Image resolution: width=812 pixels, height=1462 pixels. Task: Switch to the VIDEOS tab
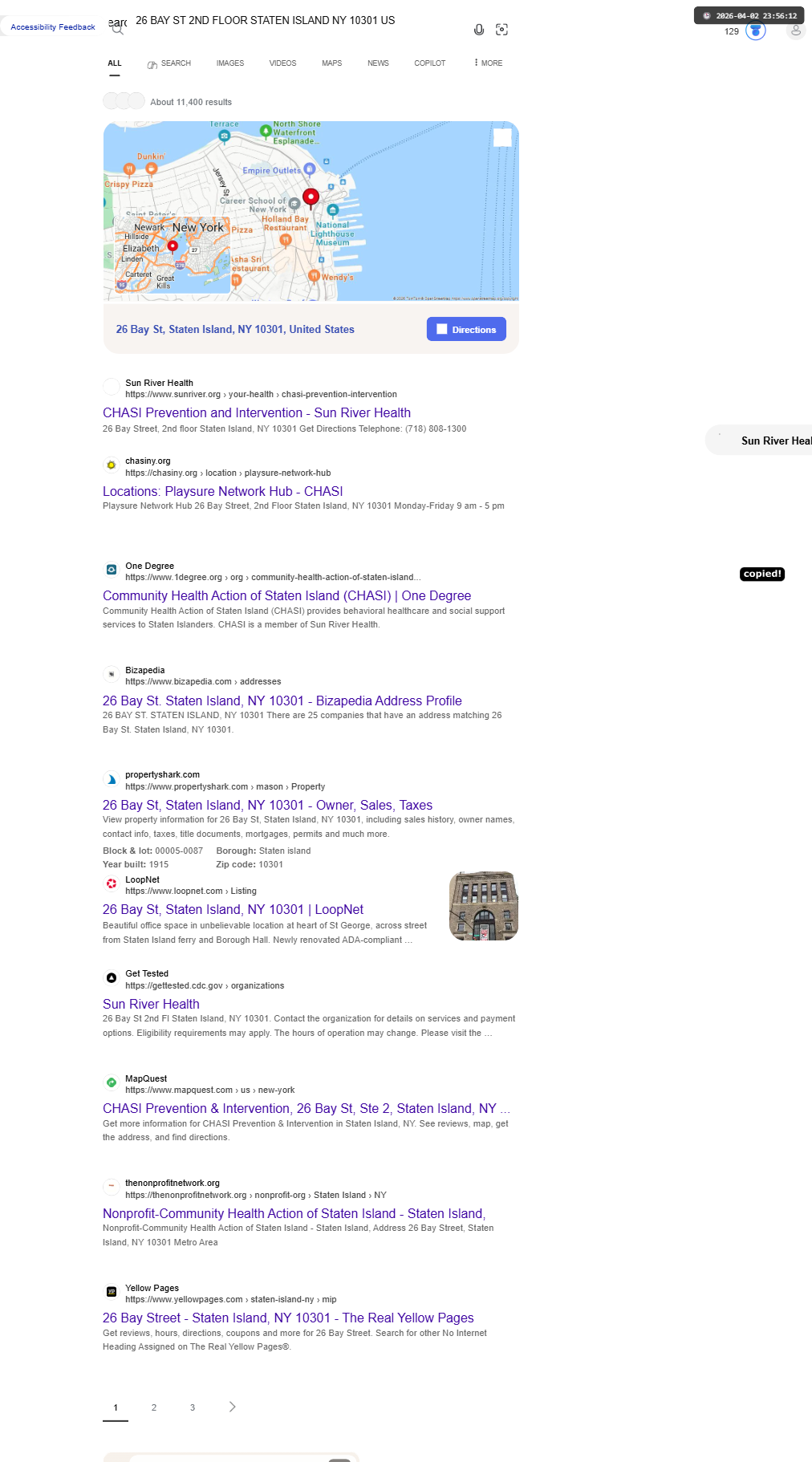[282, 63]
